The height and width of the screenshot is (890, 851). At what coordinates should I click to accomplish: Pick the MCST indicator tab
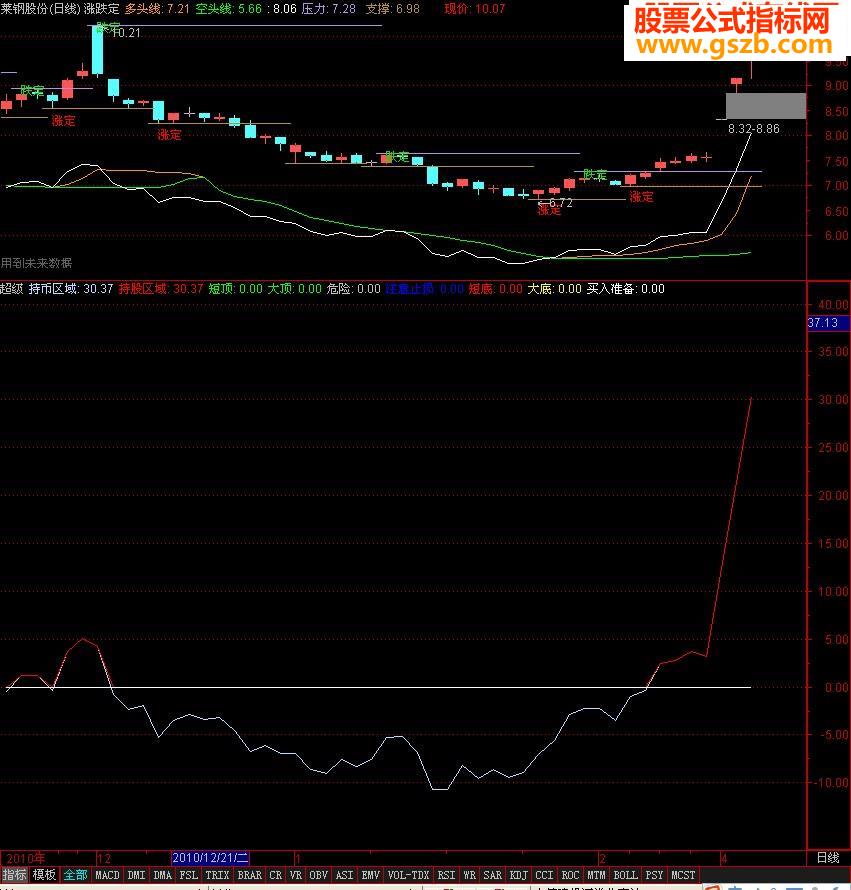click(683, 875)
